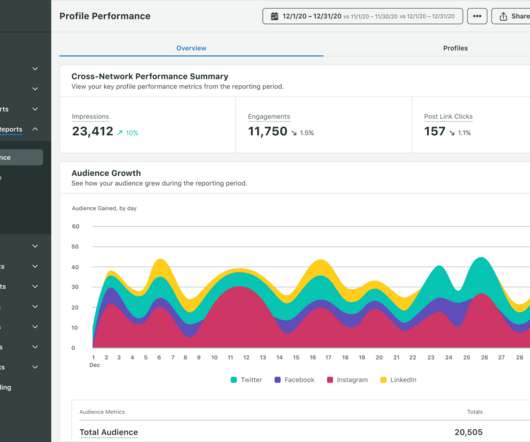Click the Audience Metrics table header

coord(102,412)
